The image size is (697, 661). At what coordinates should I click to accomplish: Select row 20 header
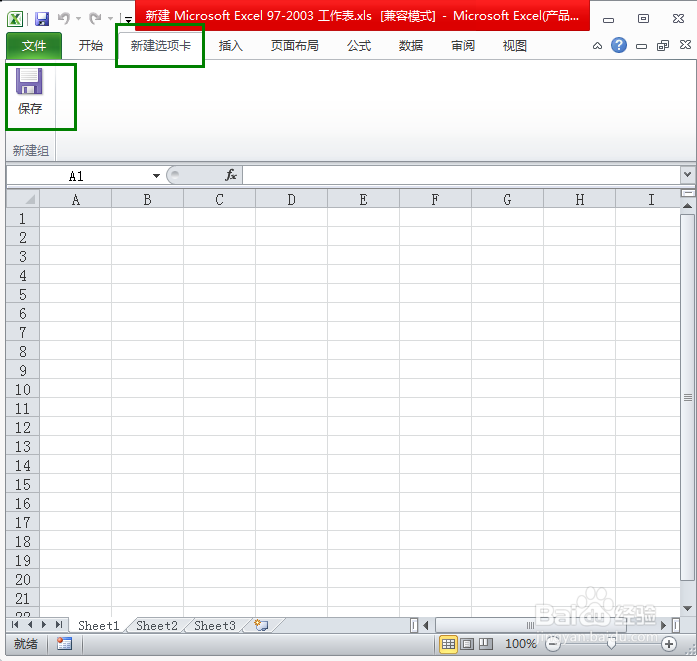(x=23, y=579)
